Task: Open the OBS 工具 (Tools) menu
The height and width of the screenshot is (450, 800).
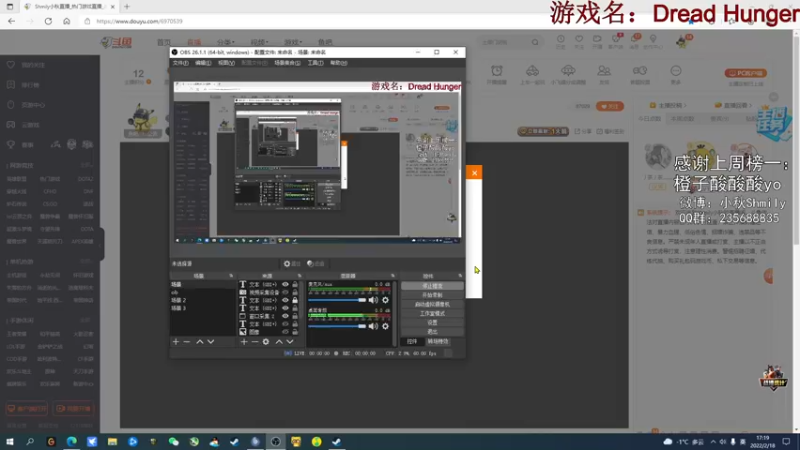Action: tap(315, 63)
